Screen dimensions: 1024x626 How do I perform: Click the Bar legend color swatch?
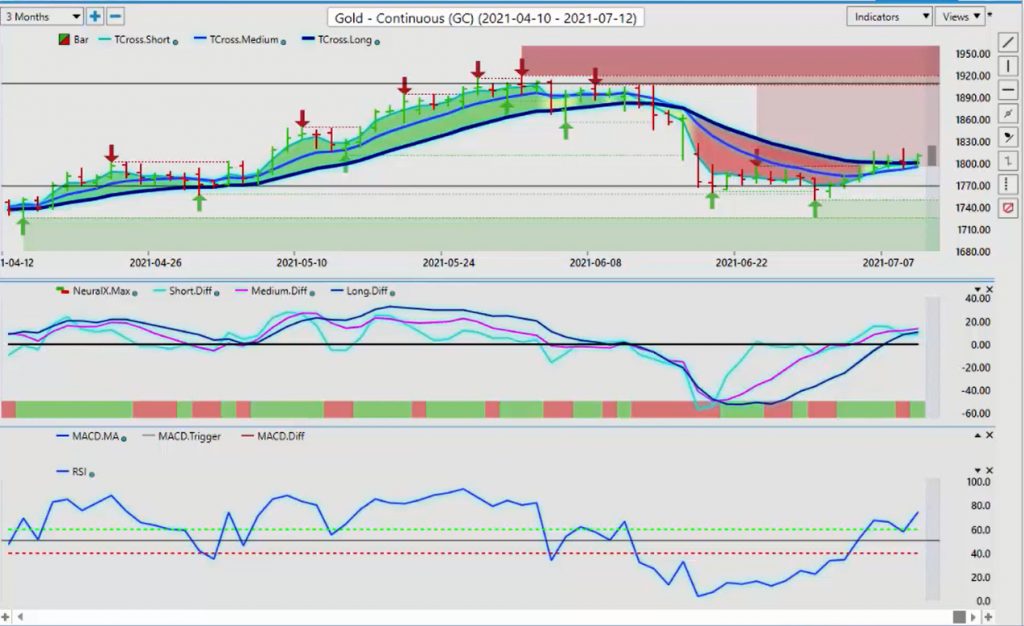64,40
